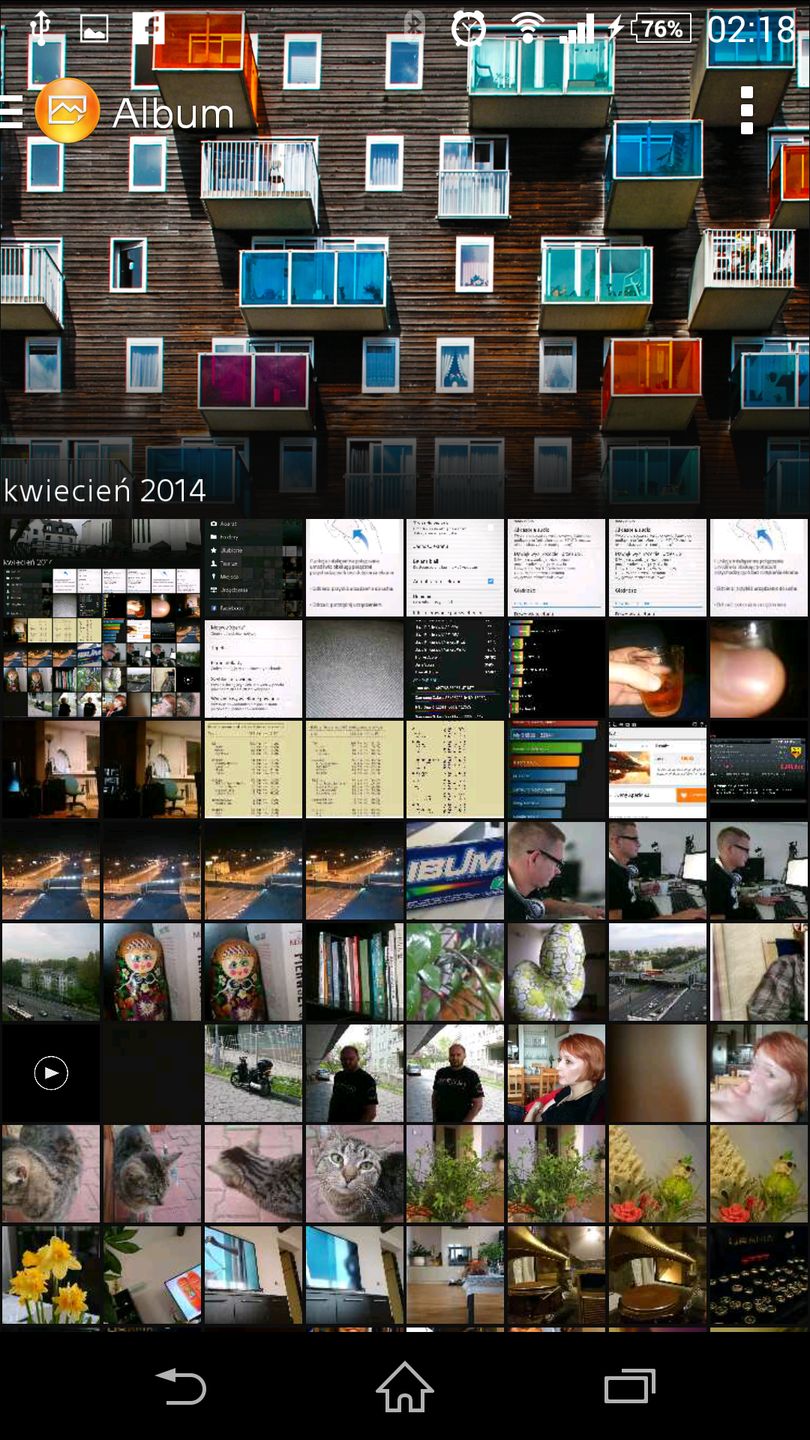Open the recent apps button
The height and width of the screenshot is (1440, 810).
629,1387
